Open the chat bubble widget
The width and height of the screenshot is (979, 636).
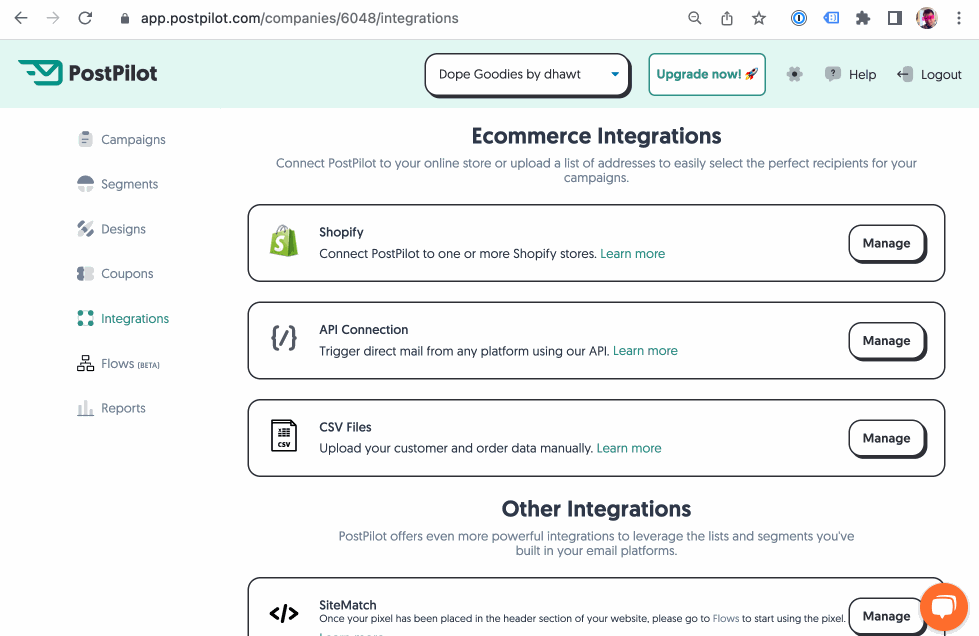coord(942,607)
